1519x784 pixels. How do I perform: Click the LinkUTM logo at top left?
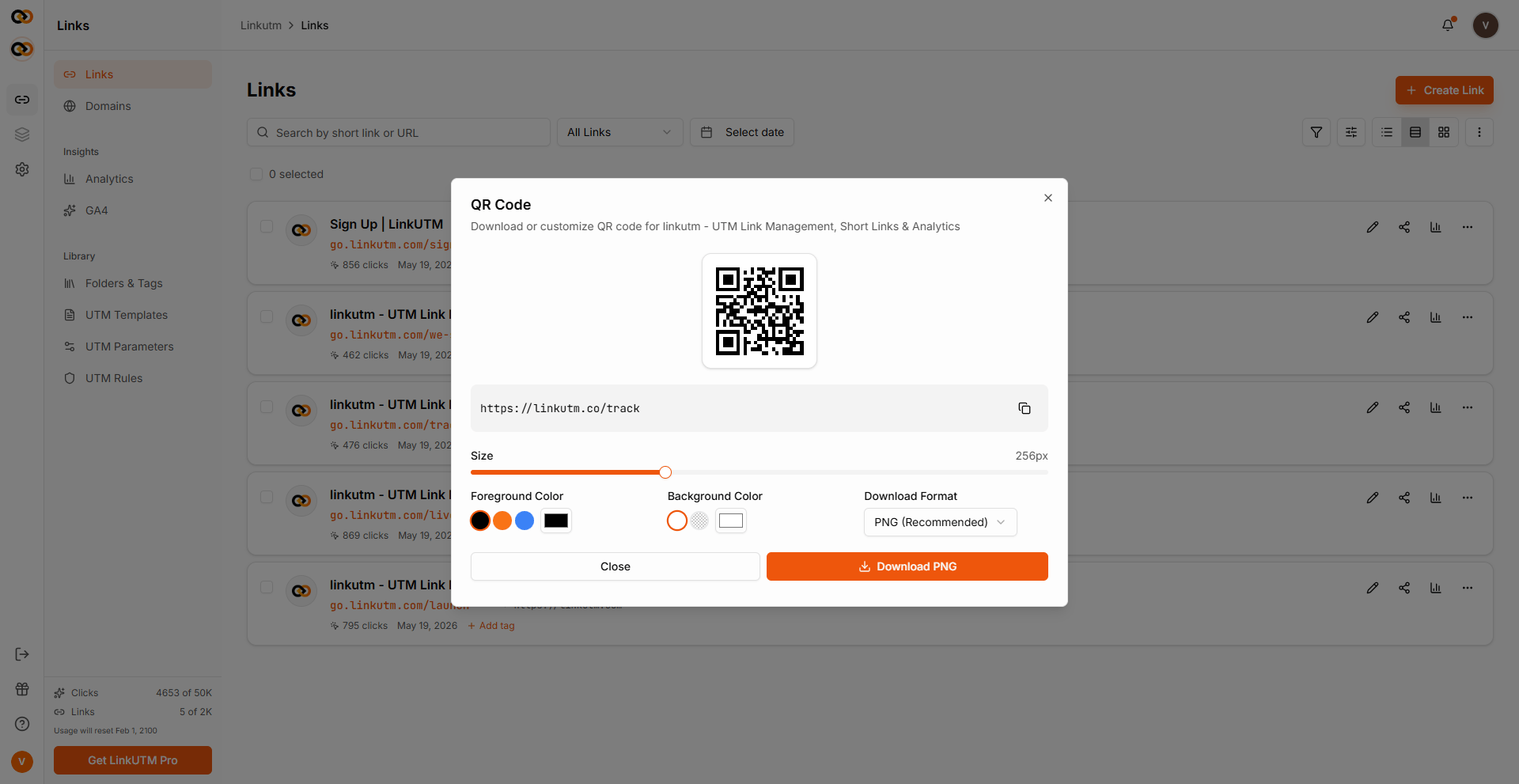coord(22,16)
